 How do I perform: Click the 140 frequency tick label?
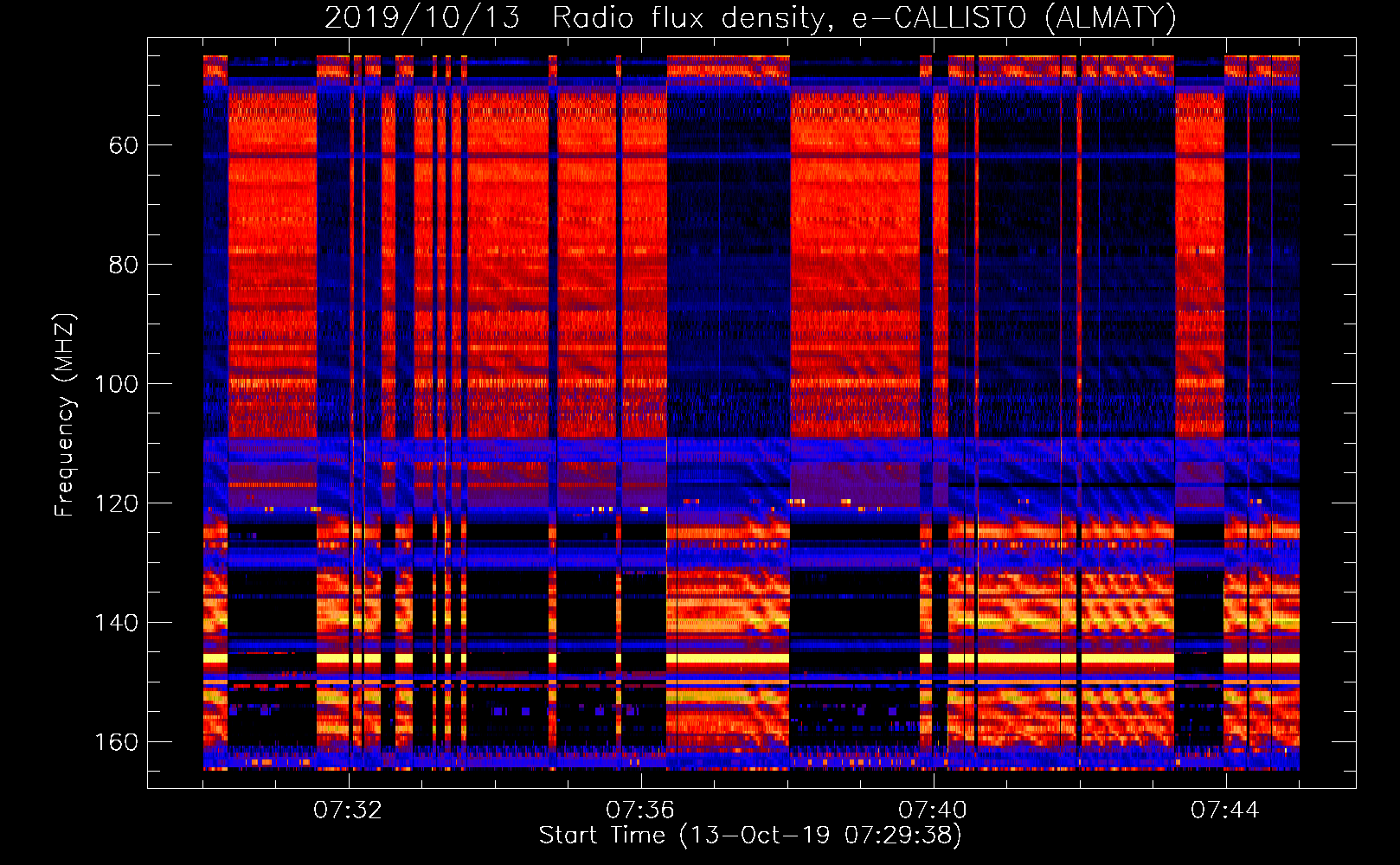tap(117, 623)
